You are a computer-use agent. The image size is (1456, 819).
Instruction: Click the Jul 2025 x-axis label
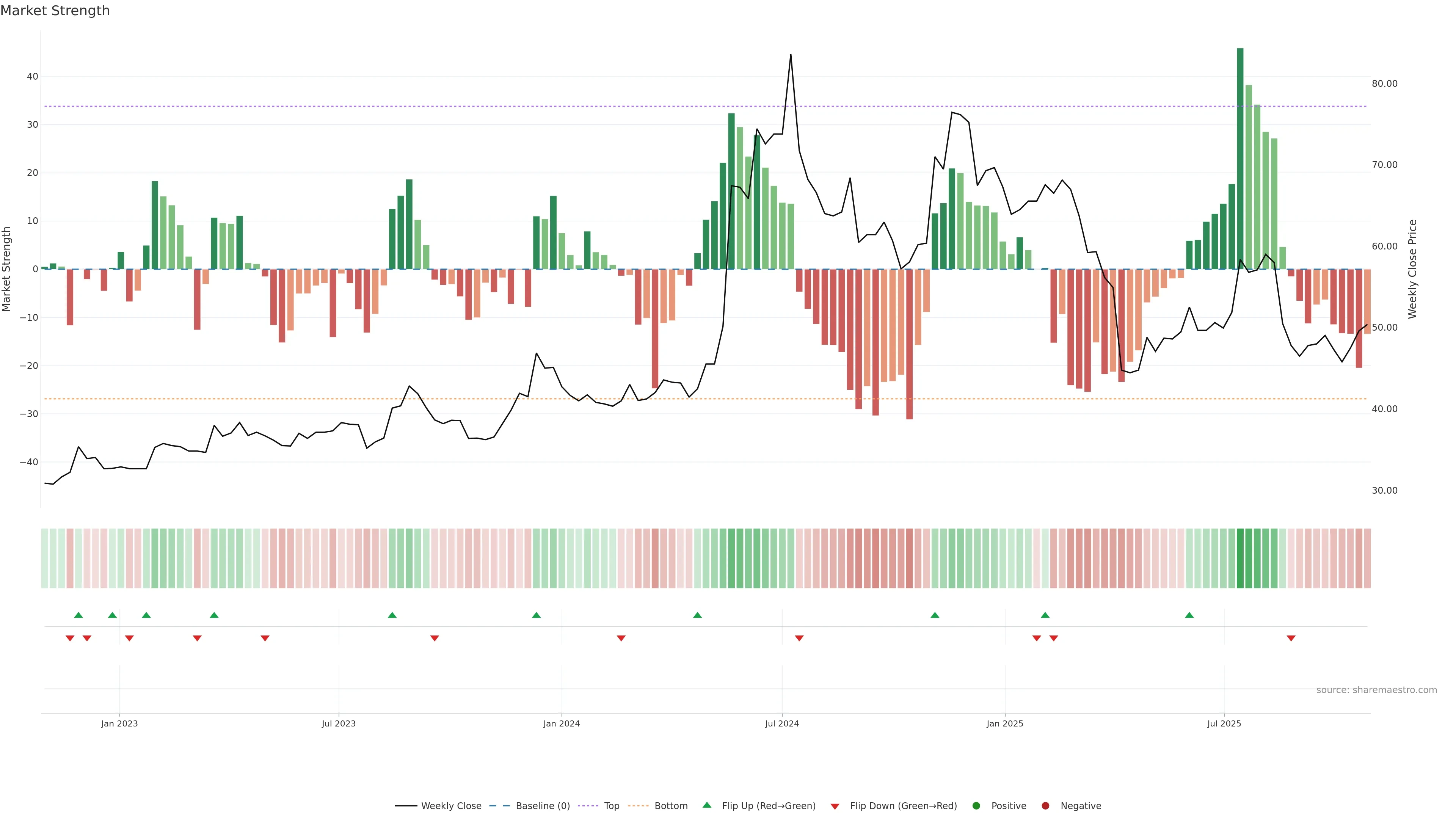pyautogui.click(x=1224, y=723)
